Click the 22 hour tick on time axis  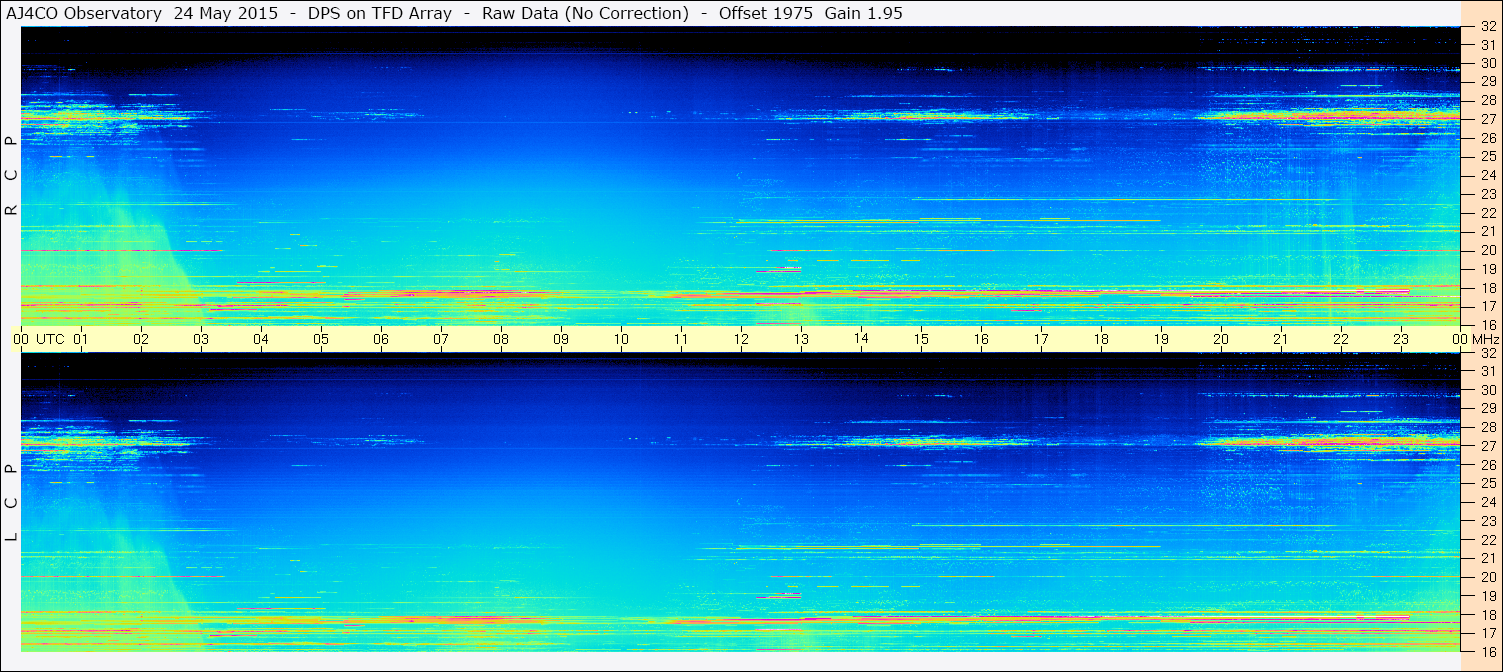coord(1341,339)
